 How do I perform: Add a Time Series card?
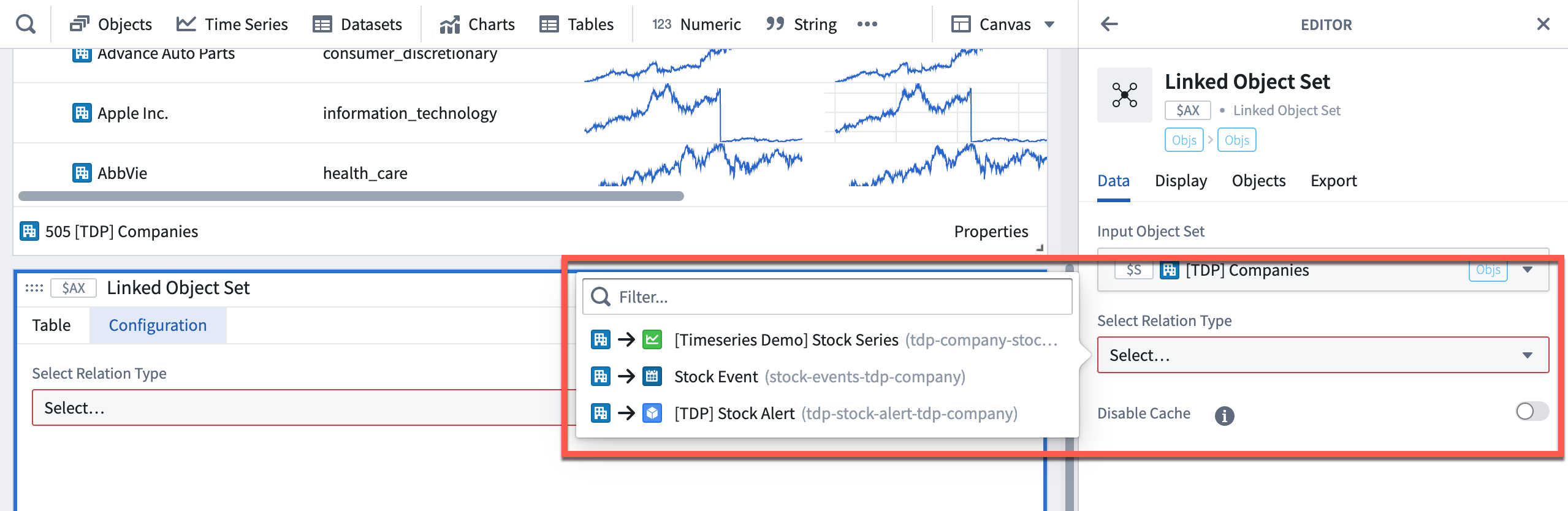coord(232,25)
